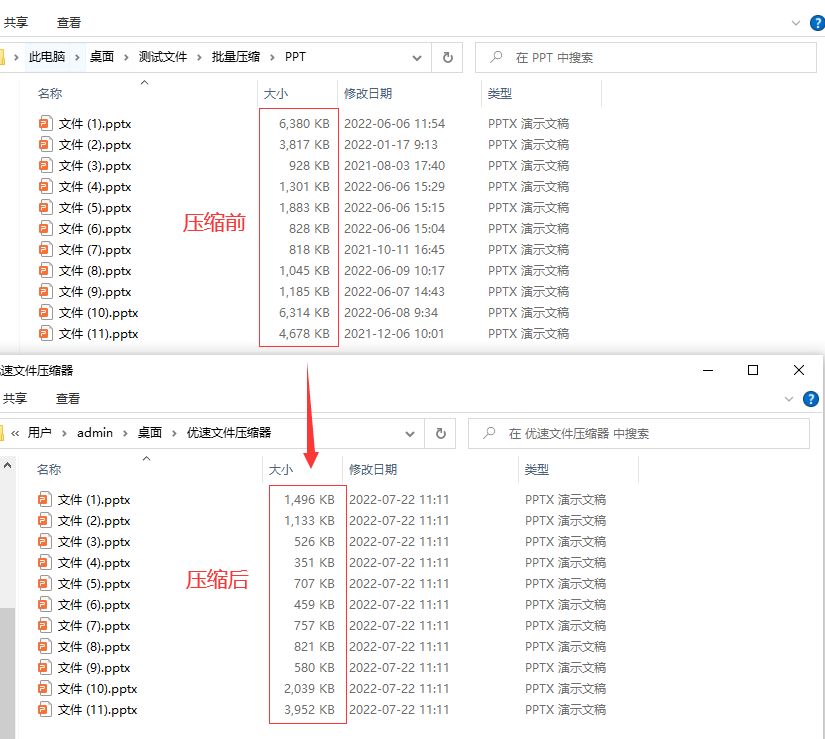Go to 测试文件 in the breadcrumb
The image size is (825, 739).
point(163,57)
